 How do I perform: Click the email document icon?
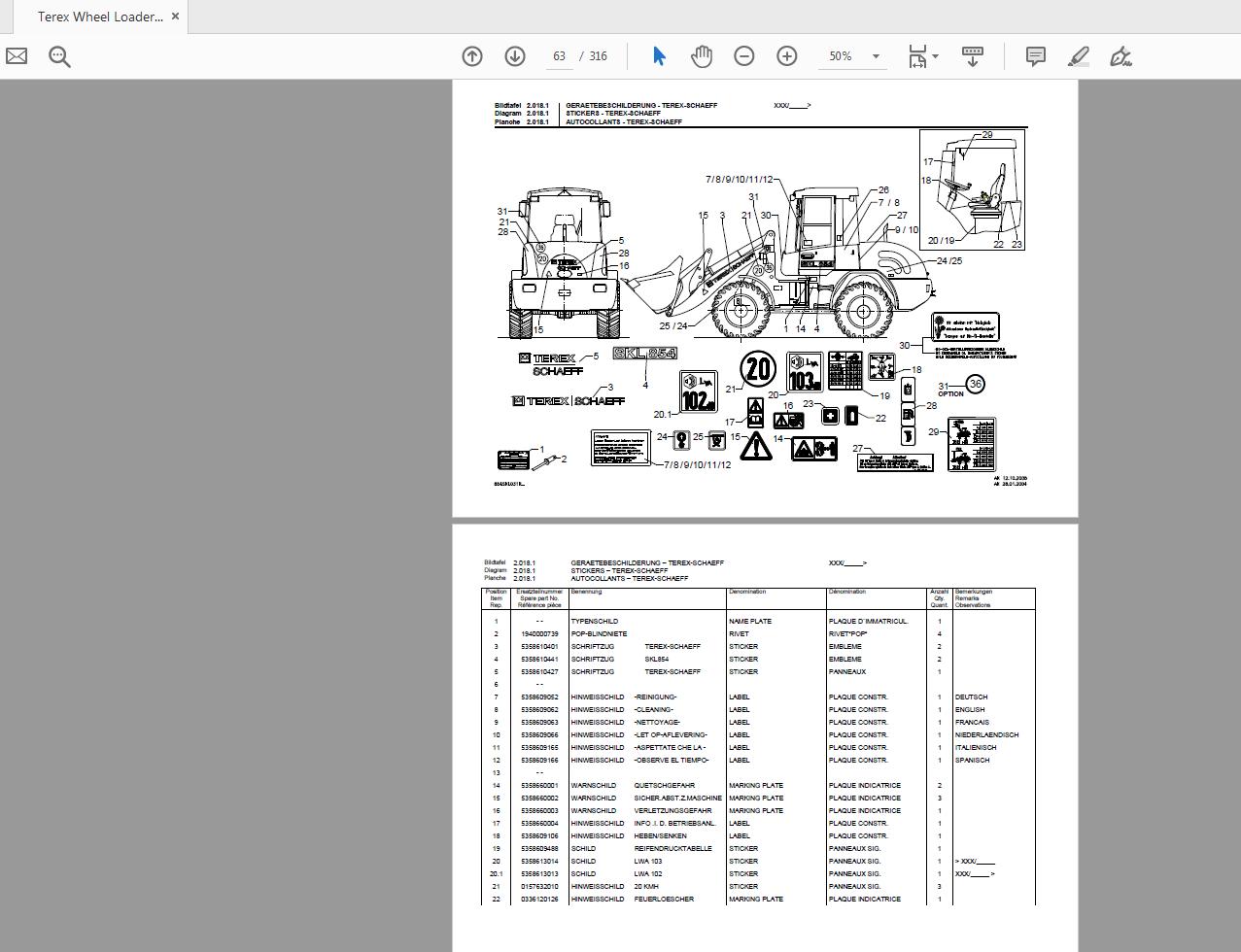point(16,56)
